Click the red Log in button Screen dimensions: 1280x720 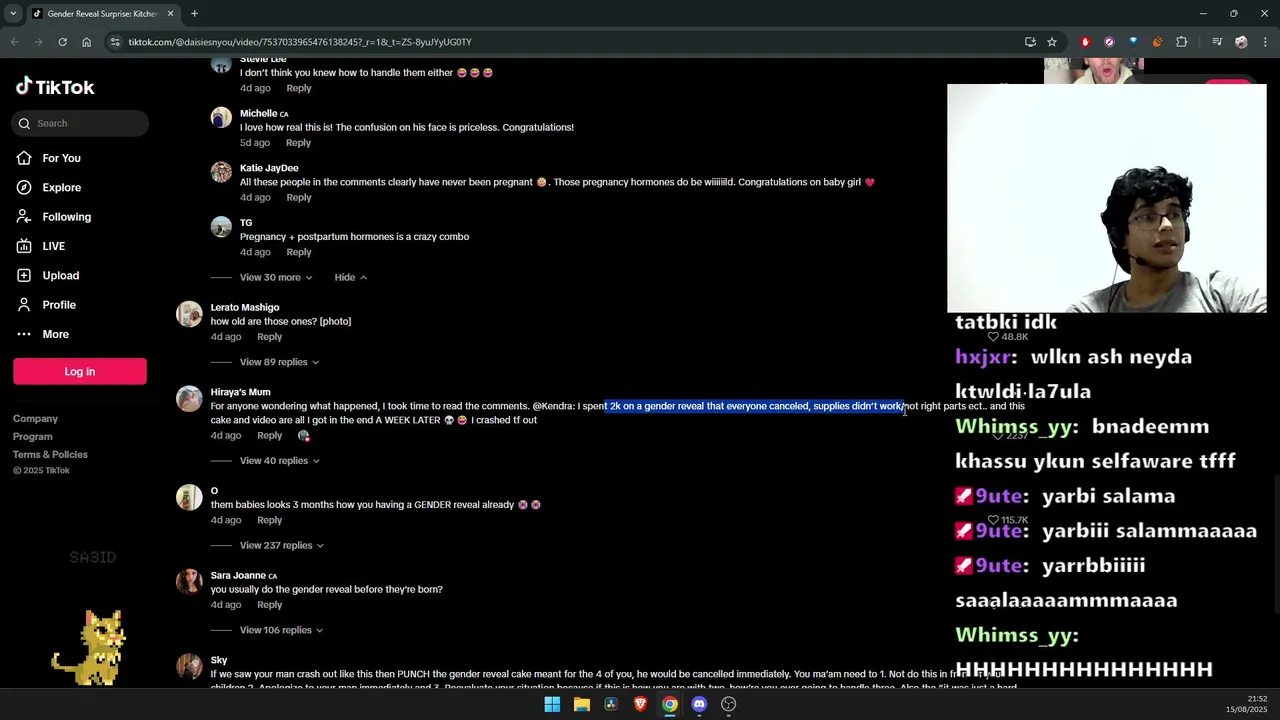pos(80,371)
